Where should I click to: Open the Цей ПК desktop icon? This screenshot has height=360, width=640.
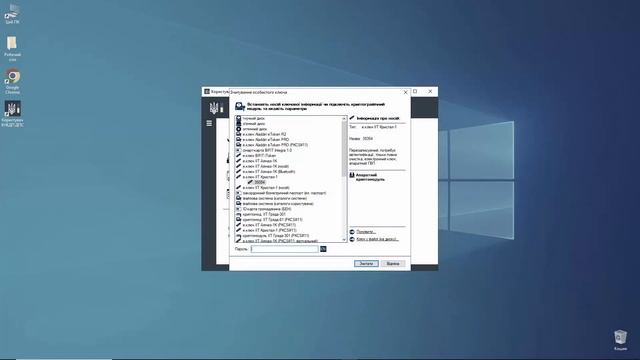pyautogui.click(x=12, y=14)
